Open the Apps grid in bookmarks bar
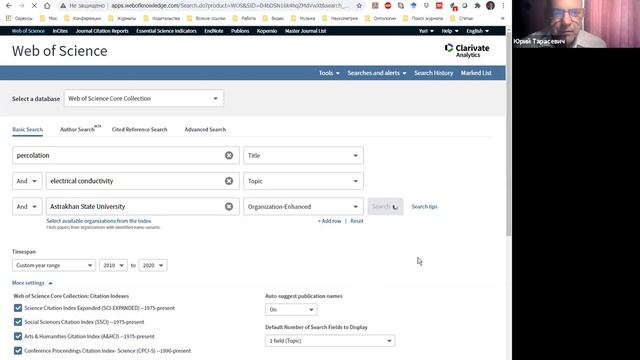 [8, 18]
